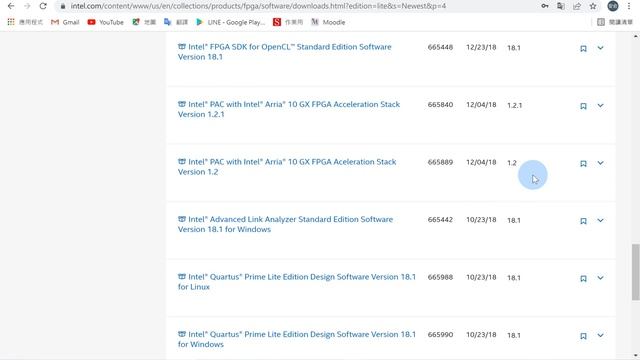Save Quartus Lite 18.1 Linux bookmark icon
The image size is (640, 360).
pyautogui.click(x=583, y=279)
